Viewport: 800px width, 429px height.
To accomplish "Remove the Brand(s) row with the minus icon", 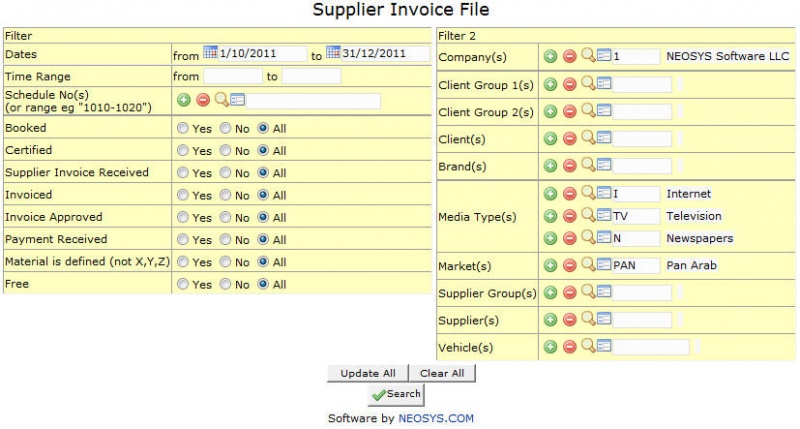I will click(x=569, y=165).
